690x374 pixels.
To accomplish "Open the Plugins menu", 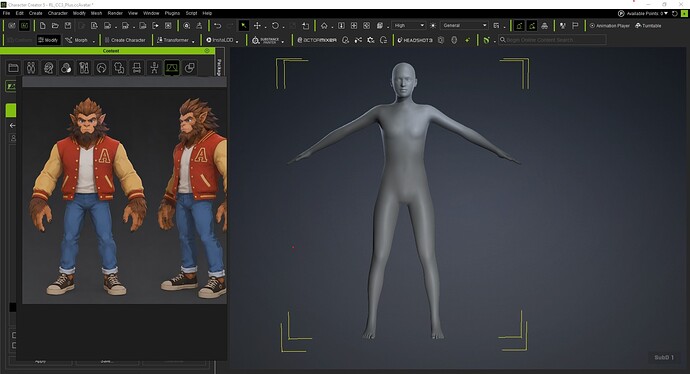I will 172,13.
